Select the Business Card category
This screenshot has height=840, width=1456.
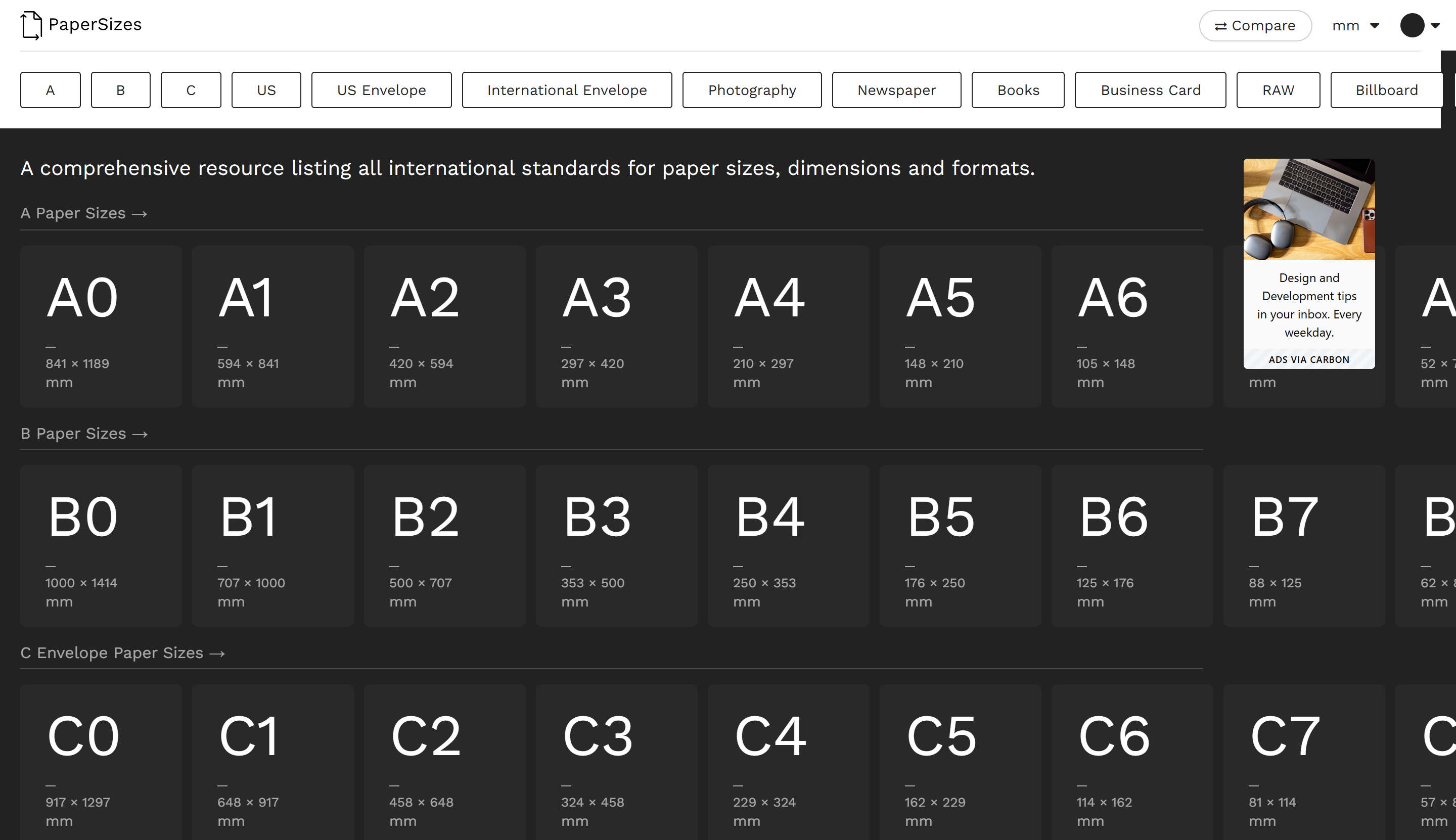(x=1150, y=90)
